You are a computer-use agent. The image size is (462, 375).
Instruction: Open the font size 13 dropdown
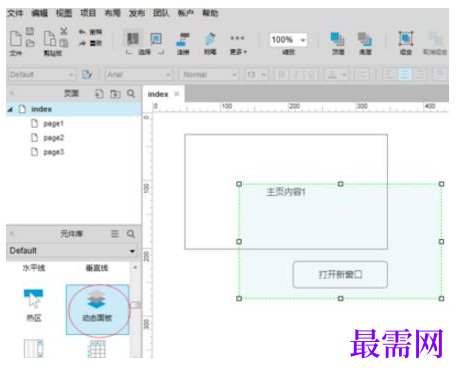click(x=256, y=74)
